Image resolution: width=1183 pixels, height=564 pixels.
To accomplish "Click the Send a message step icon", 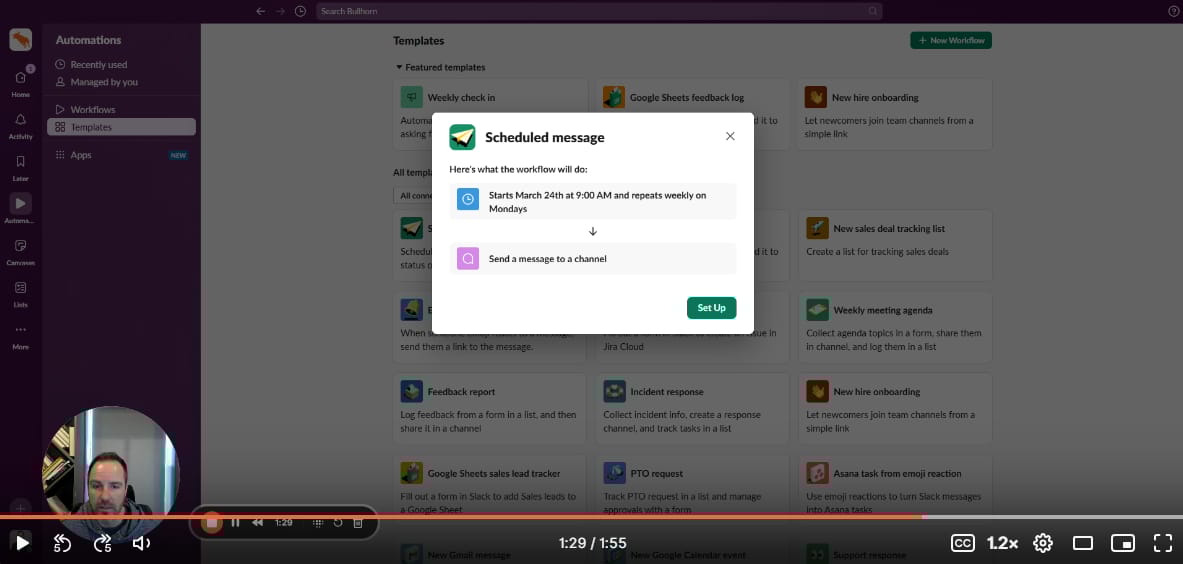I will [x=468, y=259].
